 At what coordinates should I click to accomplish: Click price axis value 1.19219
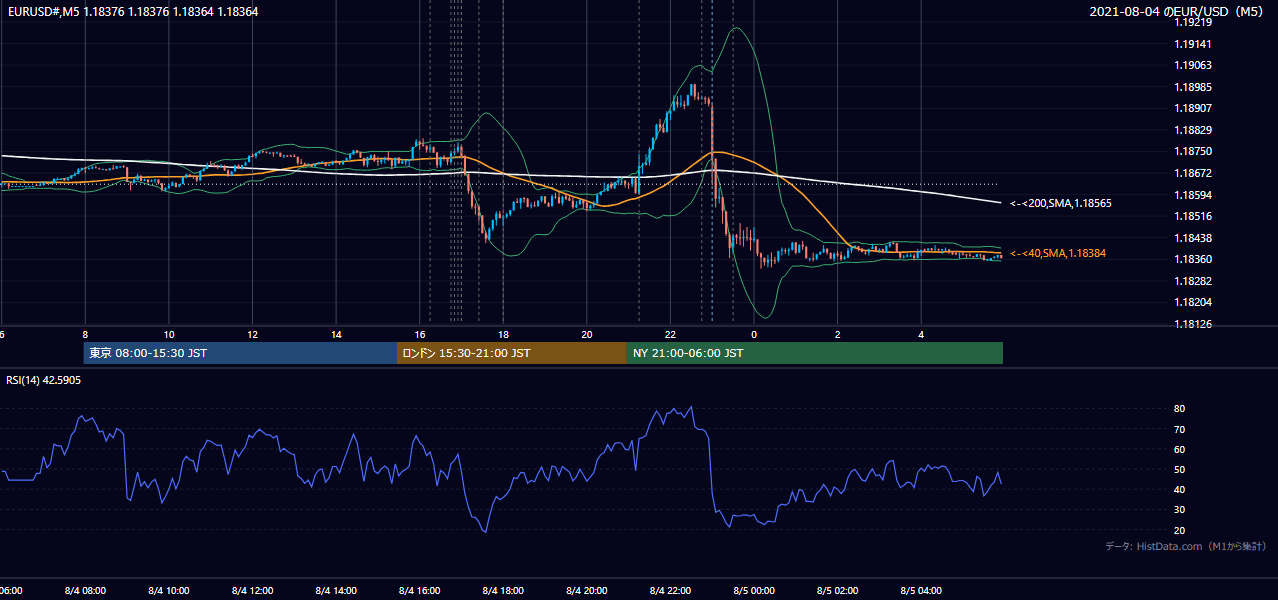click(1192, 22)
